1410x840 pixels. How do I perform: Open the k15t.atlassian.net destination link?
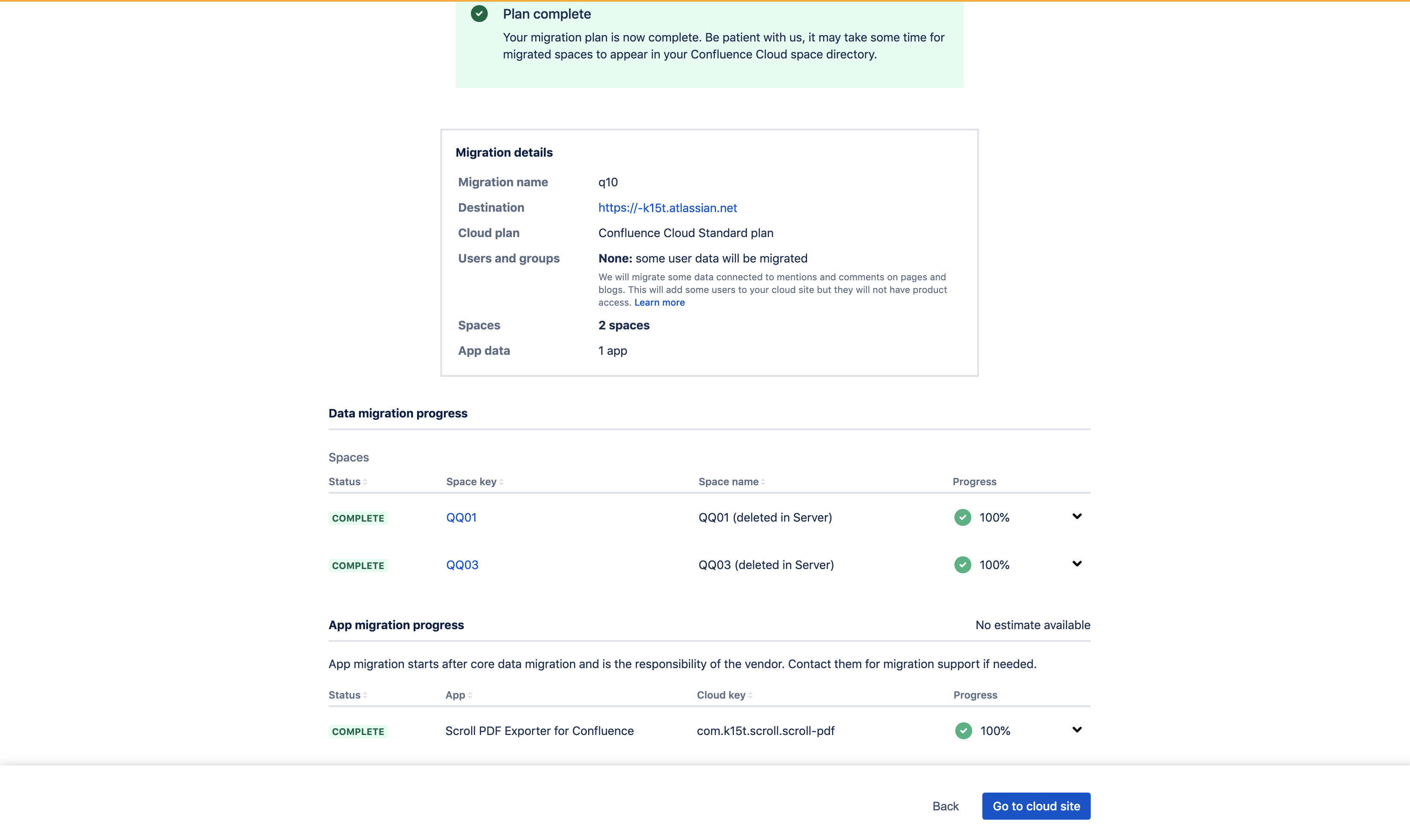667,208
